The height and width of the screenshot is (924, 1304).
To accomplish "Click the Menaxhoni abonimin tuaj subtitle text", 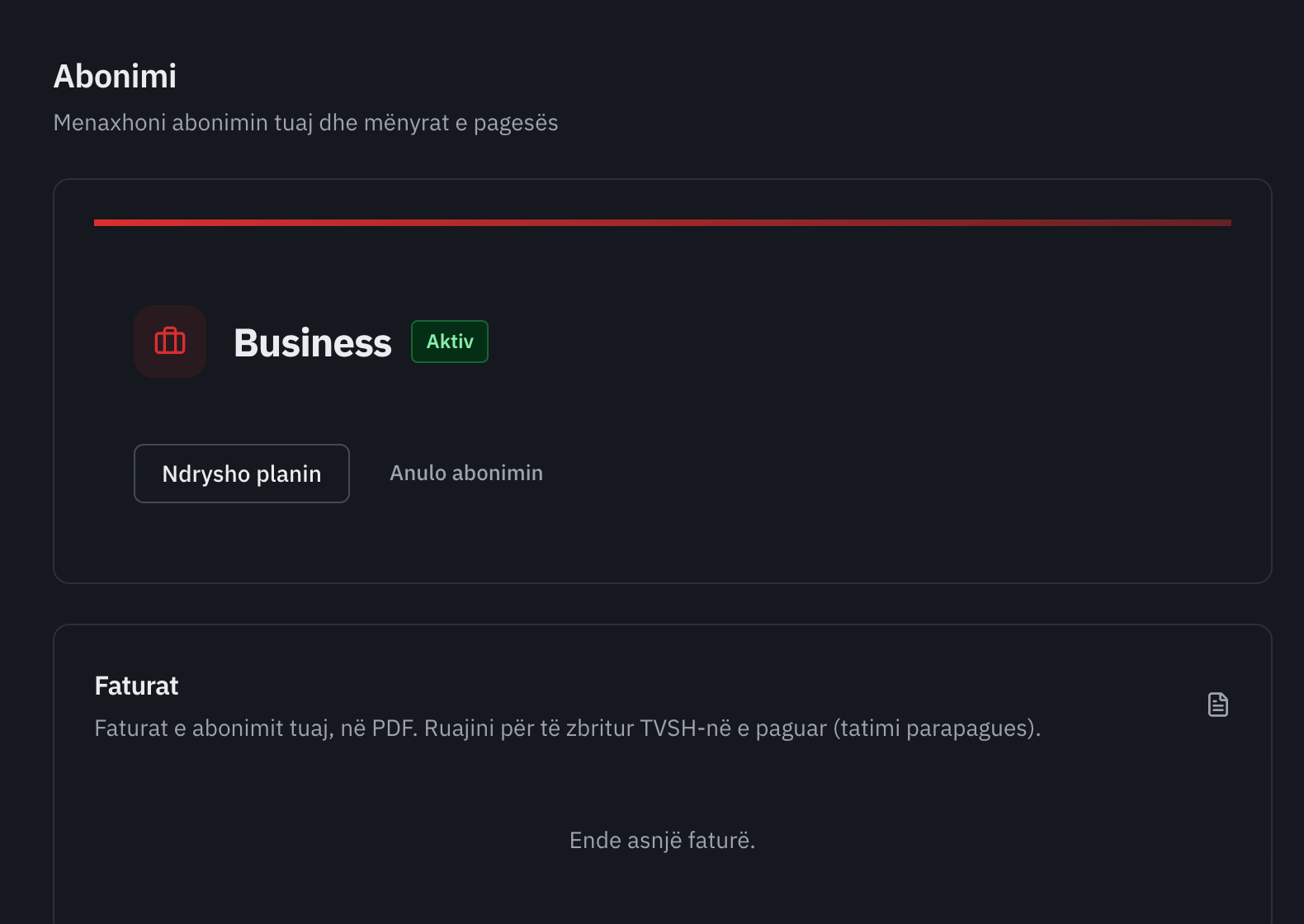I will coord(305,122).
